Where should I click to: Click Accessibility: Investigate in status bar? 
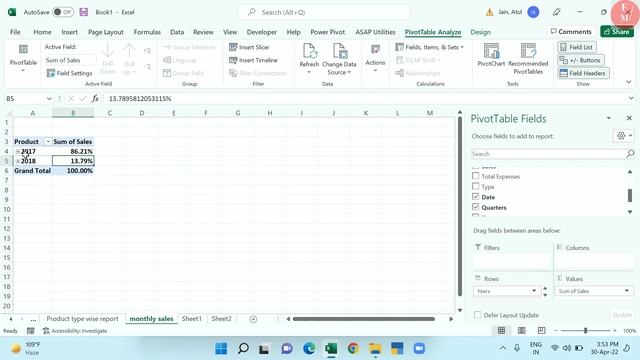point(75,331)
